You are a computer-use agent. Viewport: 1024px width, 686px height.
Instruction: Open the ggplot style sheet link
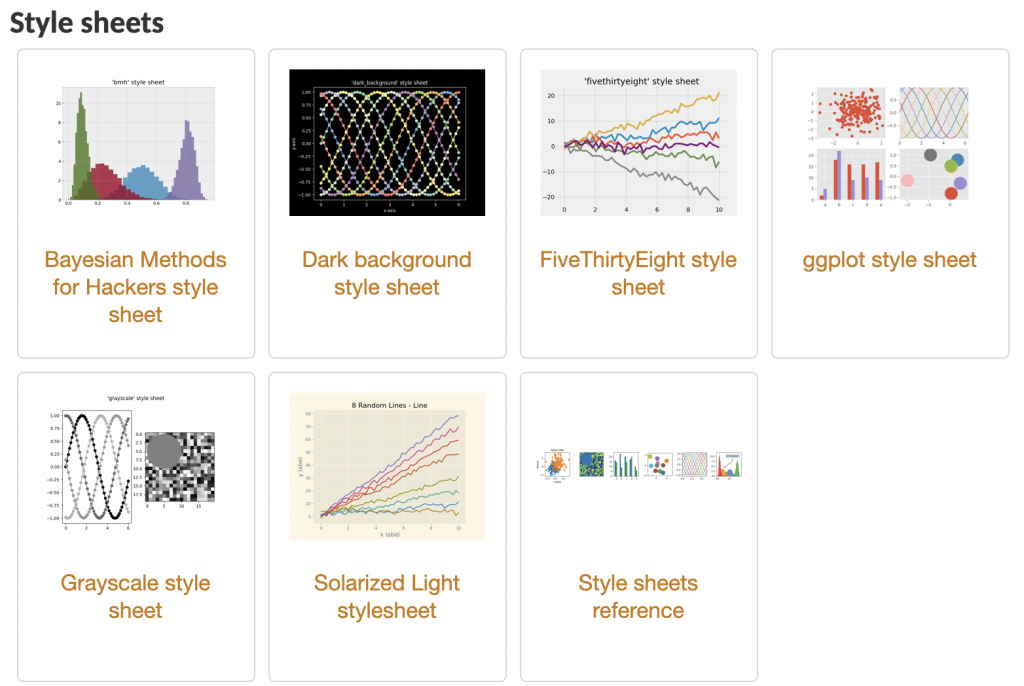(x=889, y=260)
